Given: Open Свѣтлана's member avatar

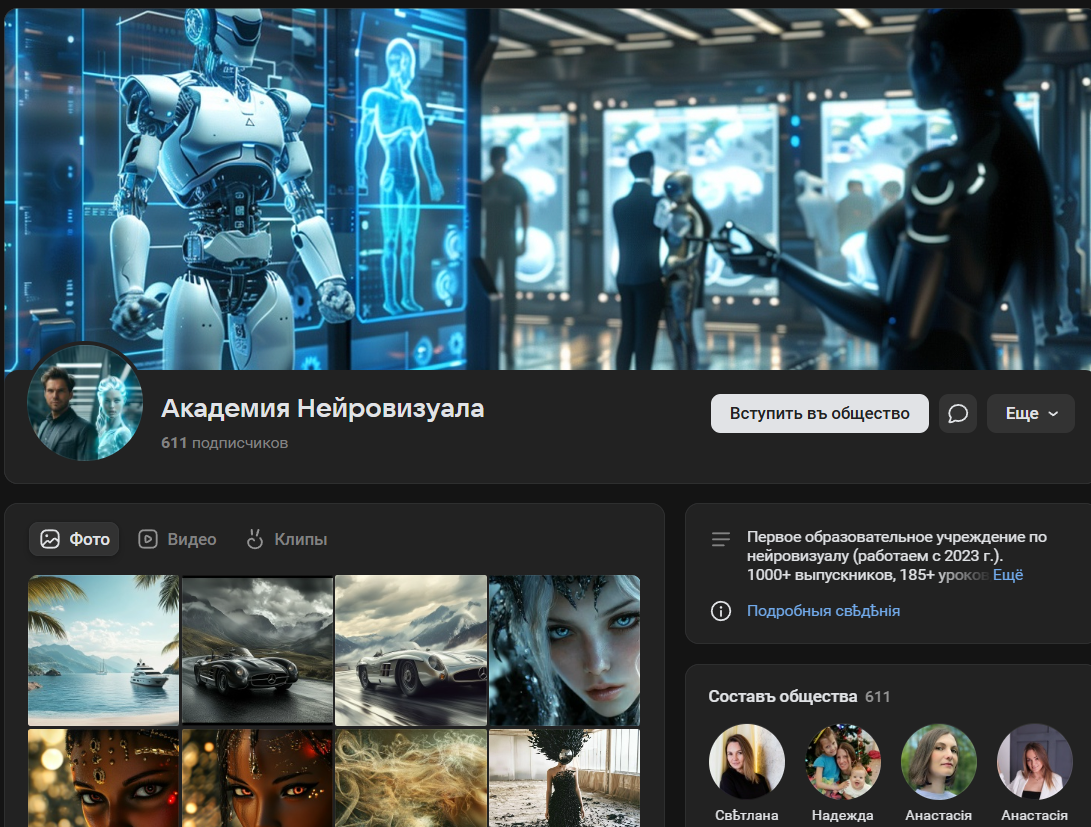Looking at the screenshot, I should 747,761.
